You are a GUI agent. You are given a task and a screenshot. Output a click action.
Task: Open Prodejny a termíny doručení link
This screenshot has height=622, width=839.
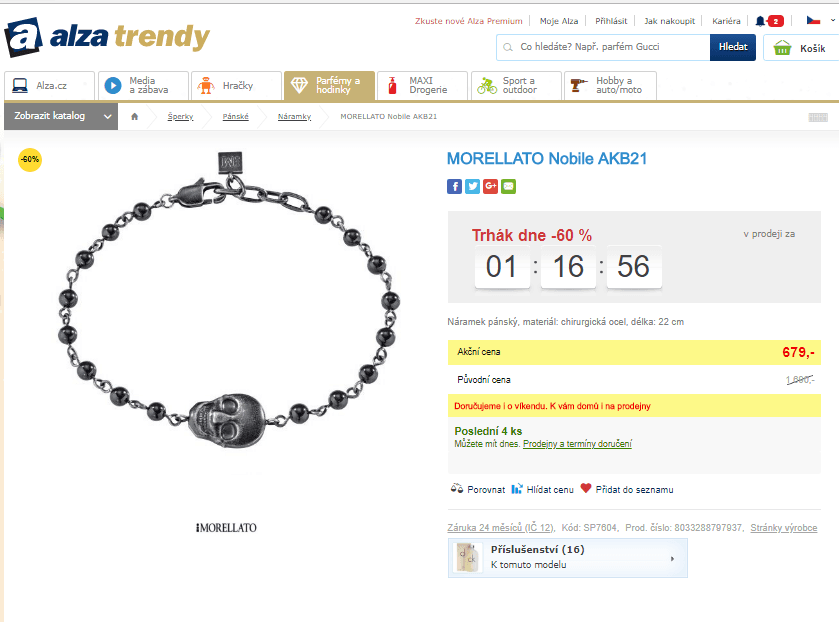(x=577, y=444)
